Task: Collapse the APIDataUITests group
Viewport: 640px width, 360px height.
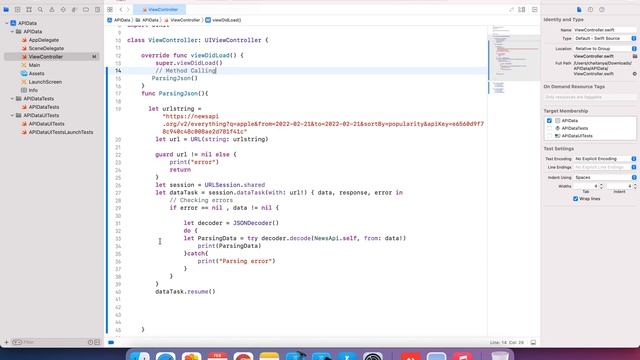Action: tap(12, 115)
